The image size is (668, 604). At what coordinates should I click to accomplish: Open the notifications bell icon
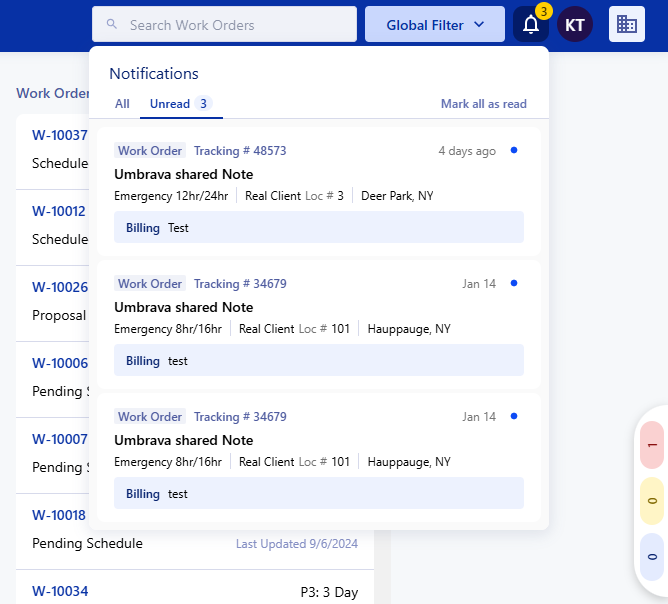point(531,24)
